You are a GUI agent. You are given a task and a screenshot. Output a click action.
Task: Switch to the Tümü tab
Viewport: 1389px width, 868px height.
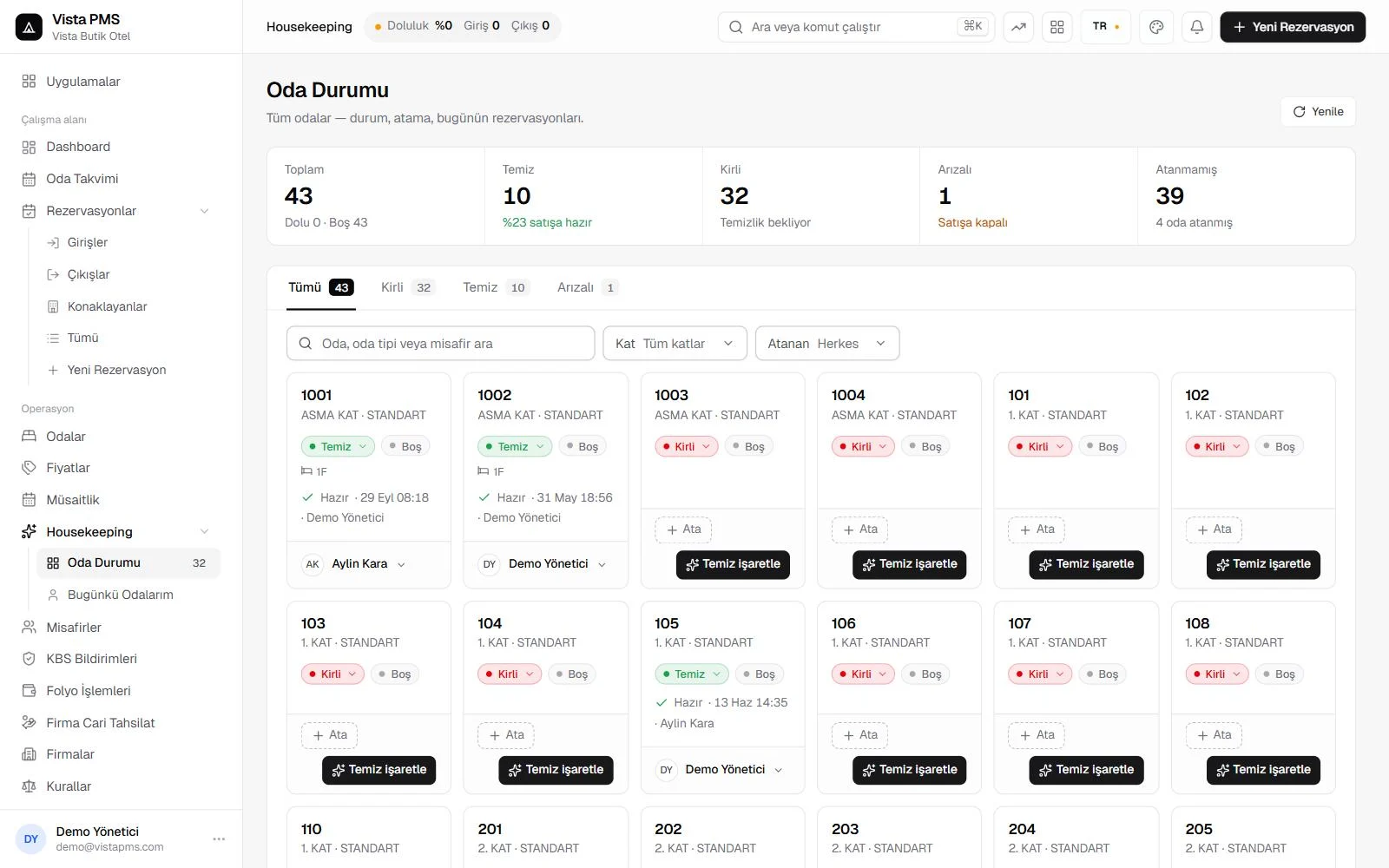(321, 287)
